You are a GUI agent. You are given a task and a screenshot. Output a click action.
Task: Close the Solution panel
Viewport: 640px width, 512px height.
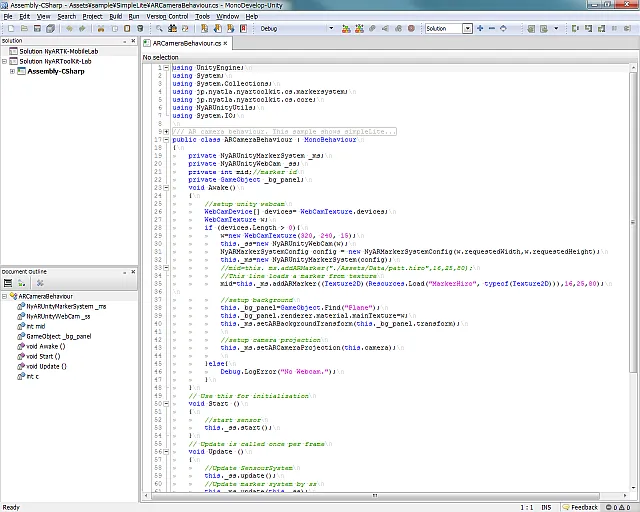[133, 41]
